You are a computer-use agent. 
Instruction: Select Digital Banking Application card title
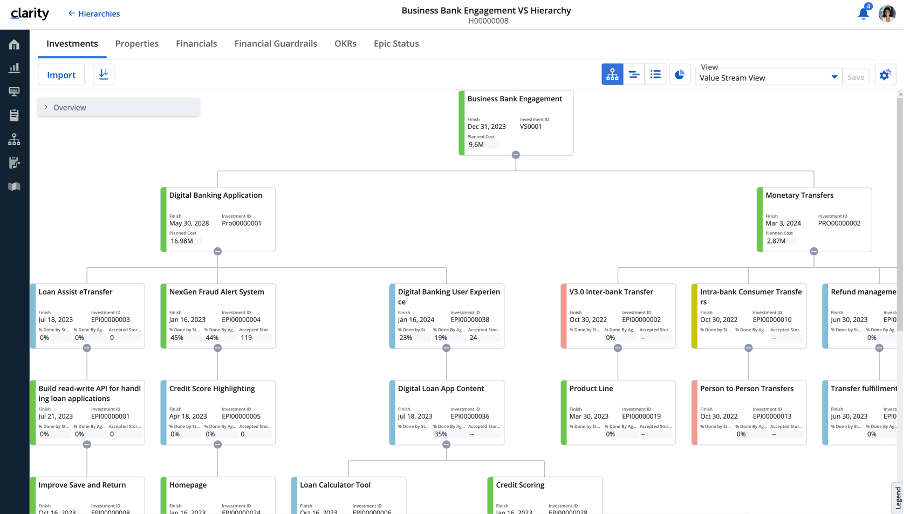tap(216, 195)
